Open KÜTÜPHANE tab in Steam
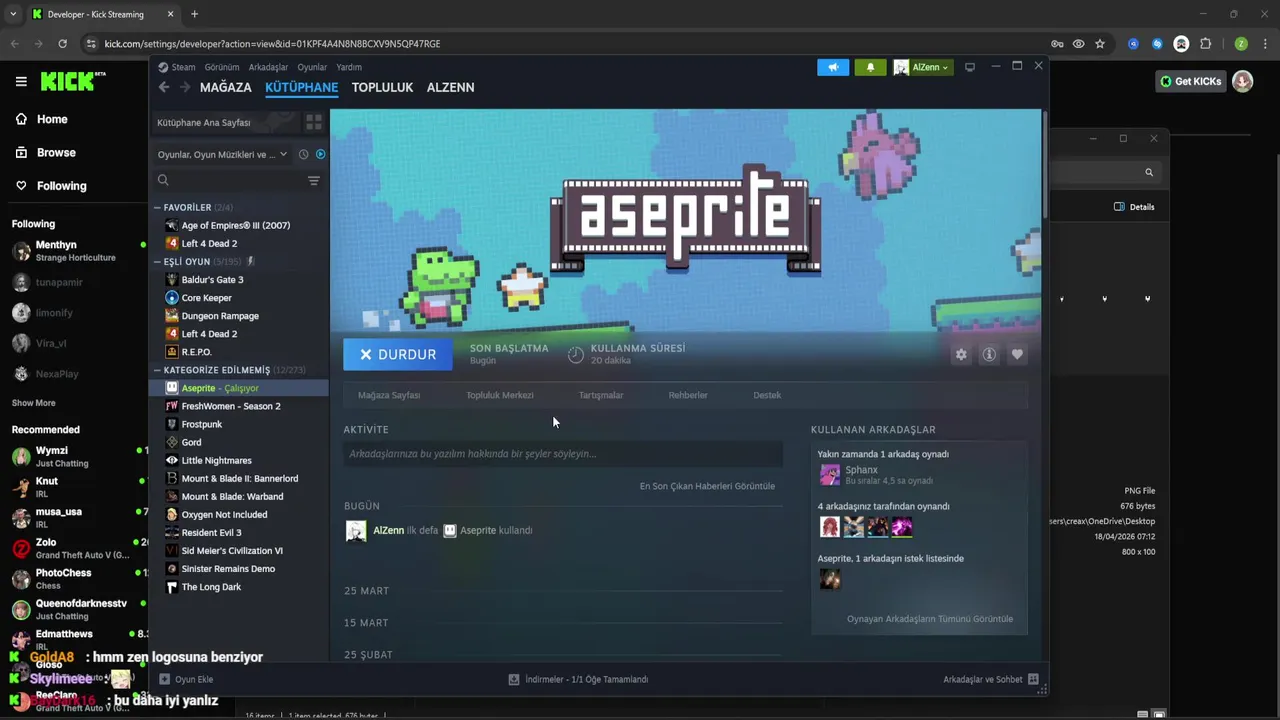The height and width of the screenshot is (720, 1280). pos(301,87)
